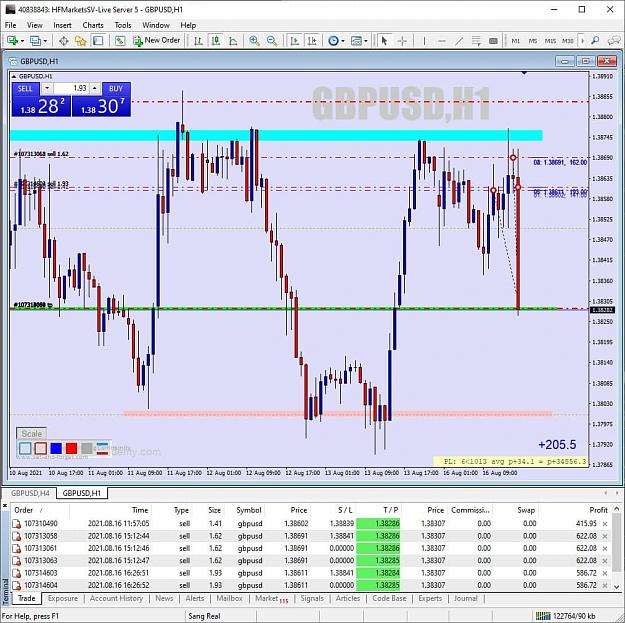The height and width of the screenshot is (623, 625).
Task: Increase lot volume with up arrow
Action: [x=95, y=88]
